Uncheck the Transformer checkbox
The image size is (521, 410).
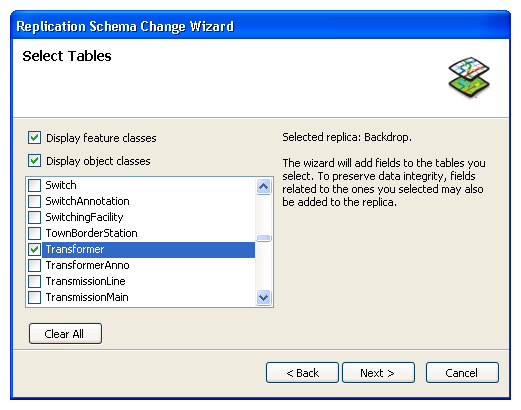click(x=35, y=249)
